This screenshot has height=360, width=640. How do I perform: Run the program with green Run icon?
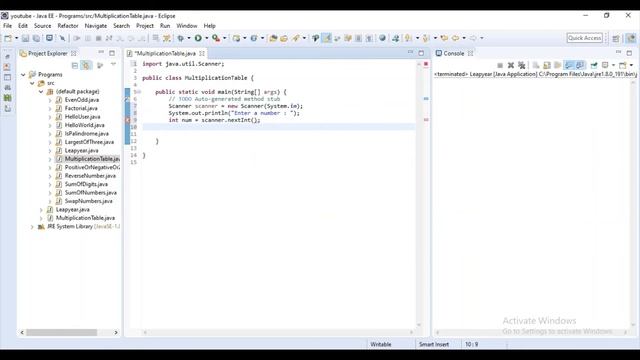tap(198, 38)
